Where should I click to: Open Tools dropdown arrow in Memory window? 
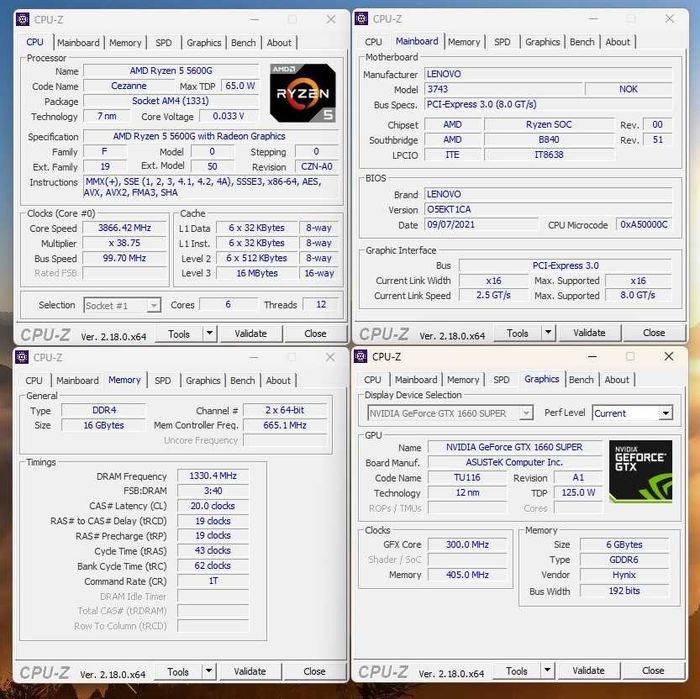point(208,671)
